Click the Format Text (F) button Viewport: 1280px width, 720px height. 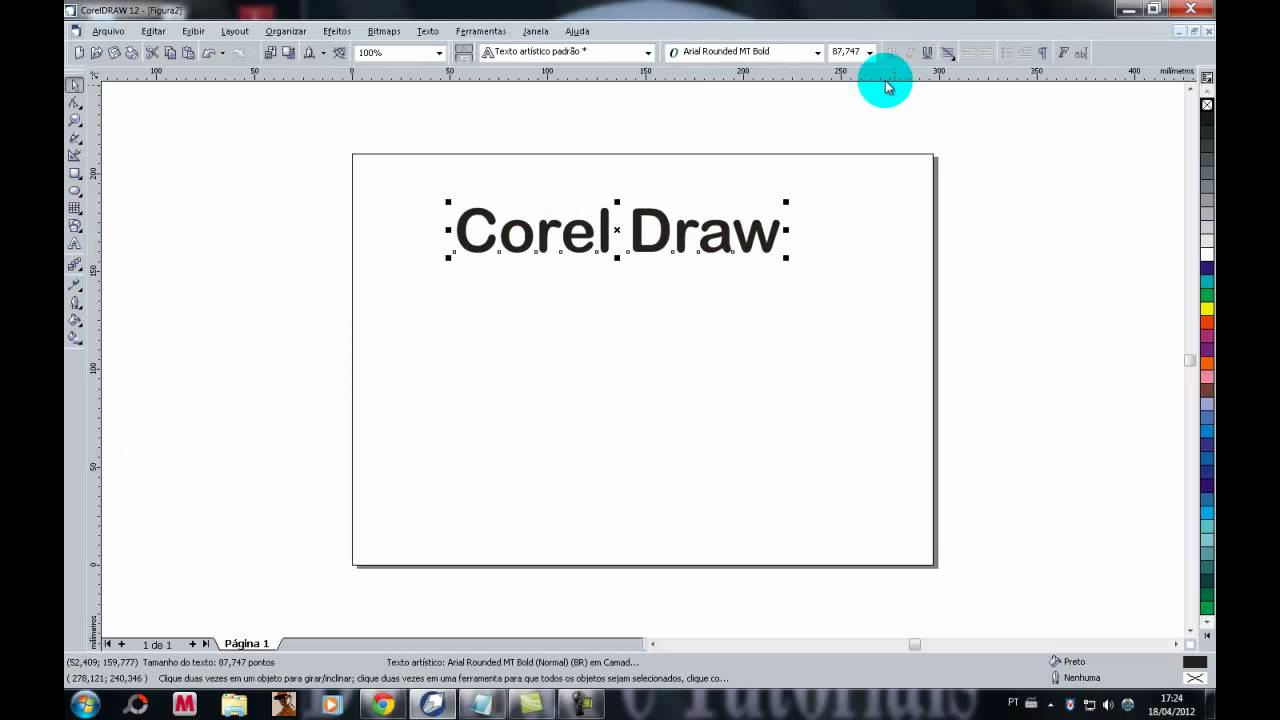[1063, 52]
